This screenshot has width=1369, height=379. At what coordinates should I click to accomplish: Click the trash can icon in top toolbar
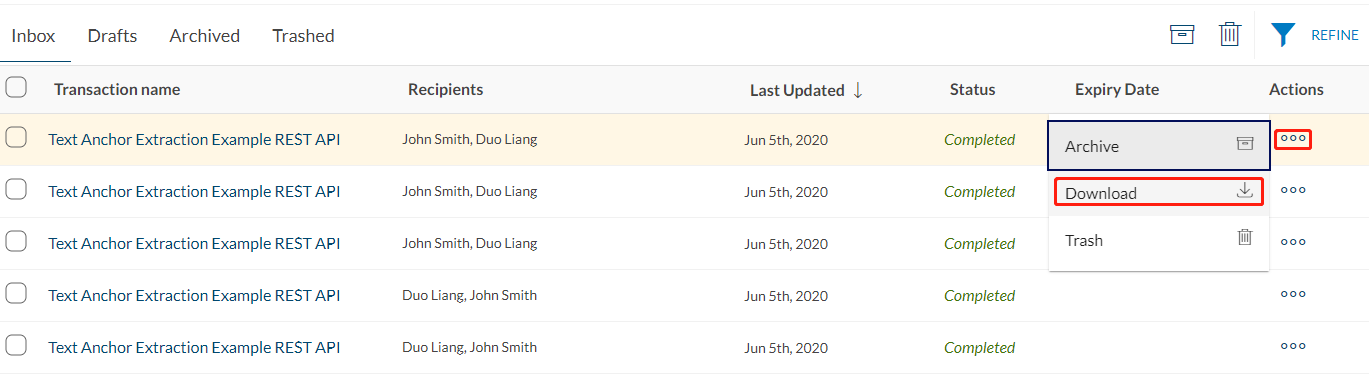coord(1230,35)
